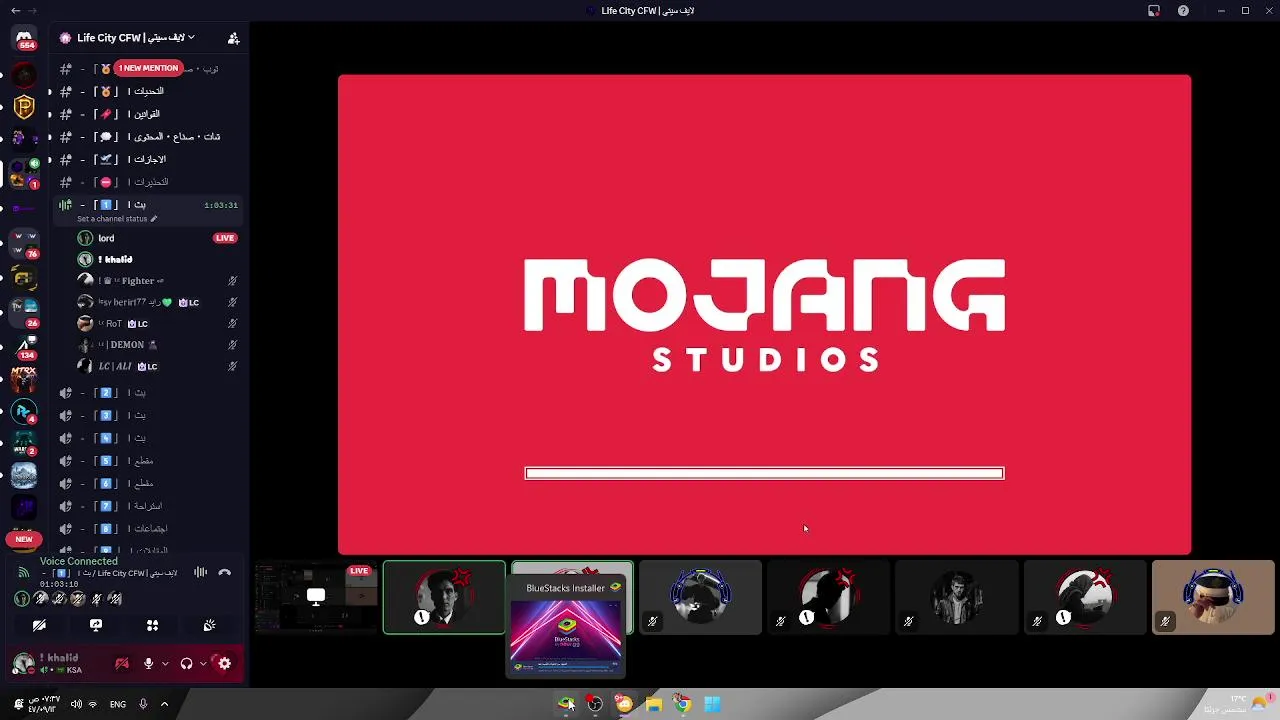
Task: Open the soundboard icon
Action: click(209, 625)
